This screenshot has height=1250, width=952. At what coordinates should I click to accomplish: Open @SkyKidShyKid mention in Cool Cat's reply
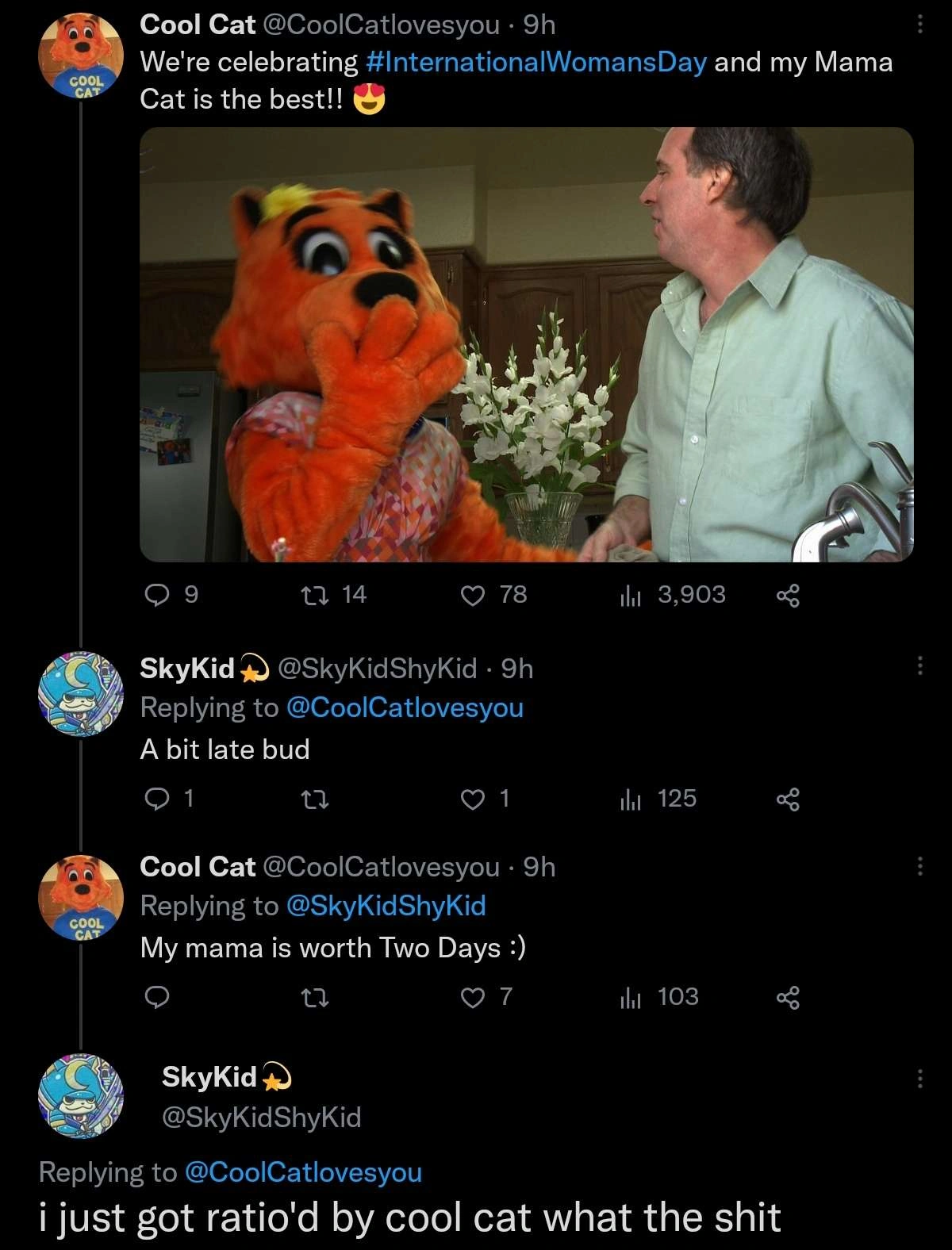click(386, 906)
